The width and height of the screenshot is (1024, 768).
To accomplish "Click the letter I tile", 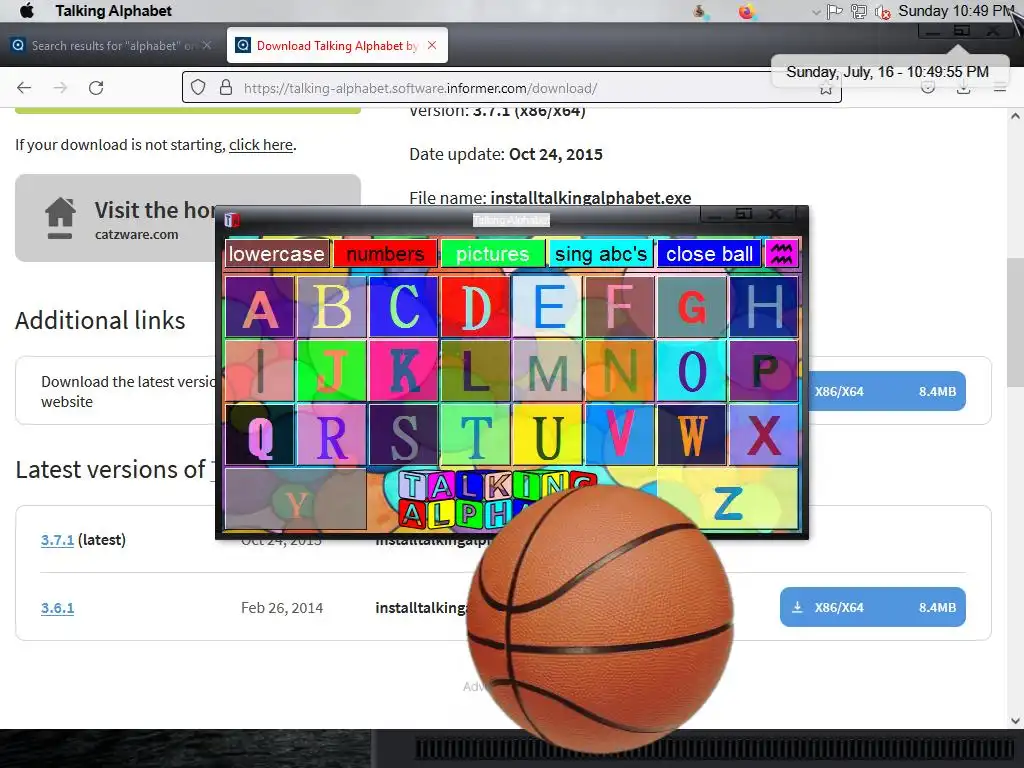I will click(x=260, y=370).
